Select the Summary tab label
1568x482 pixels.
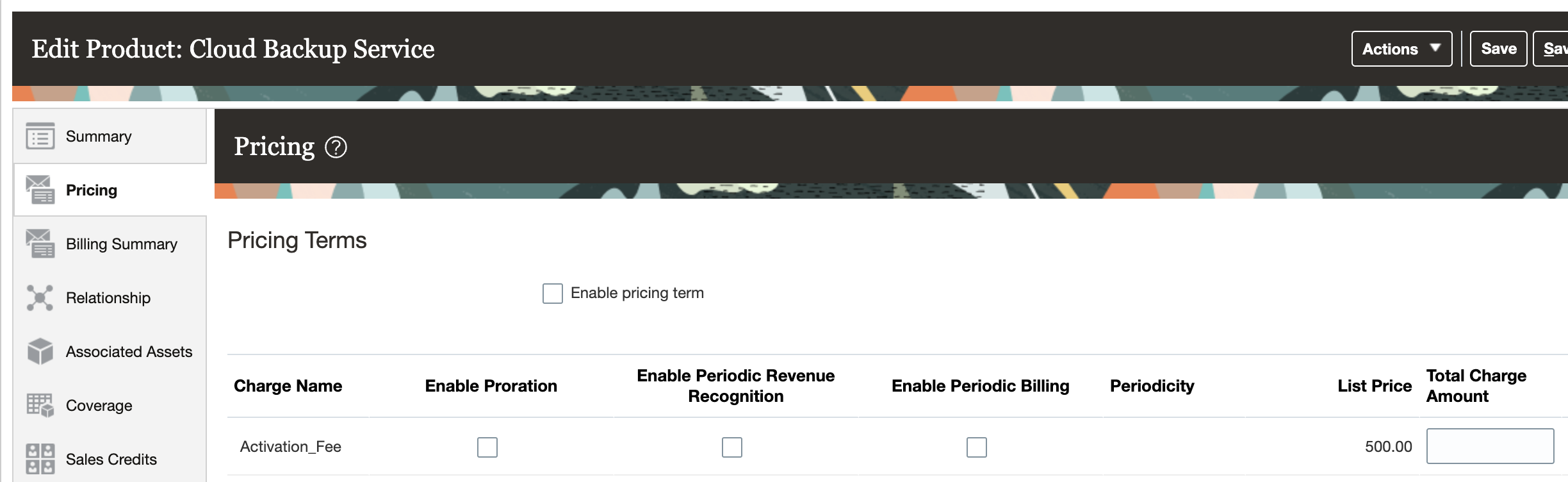[99, 137]
